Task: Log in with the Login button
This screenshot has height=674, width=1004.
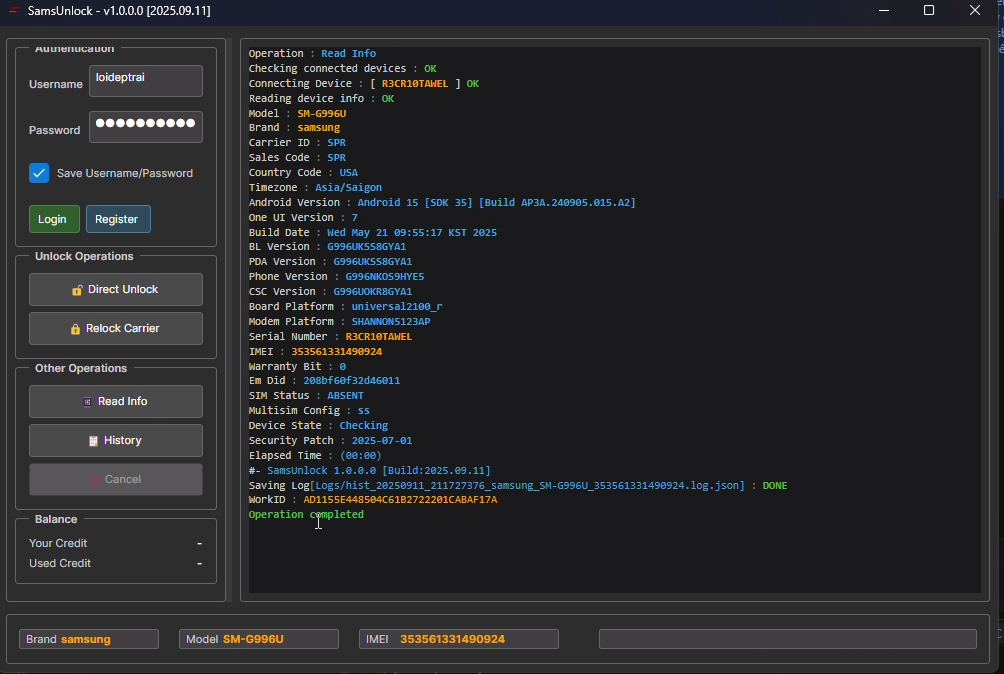Action: [x=54, y=219]
